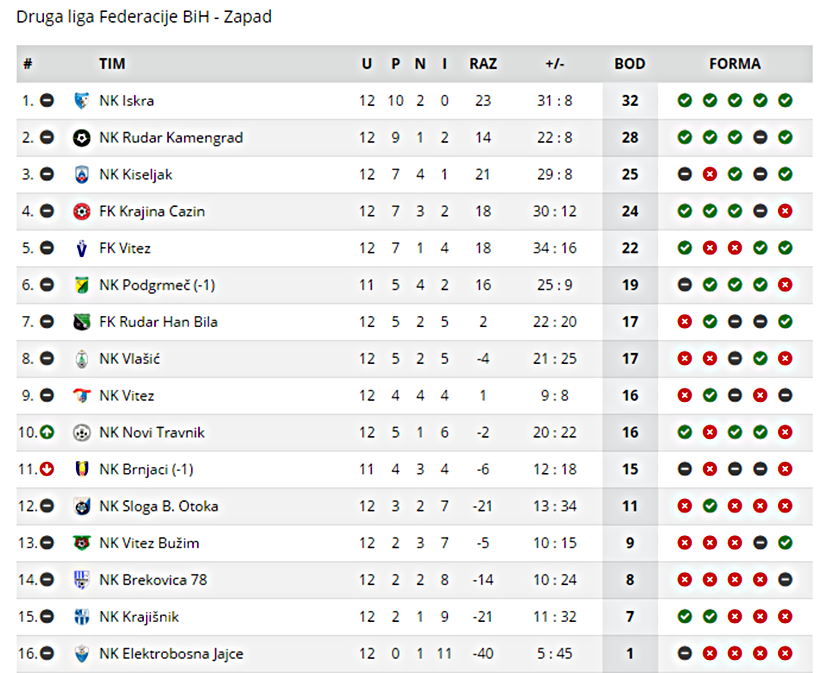Click the FK Krajina Cazin red crest

pos(81,211)
